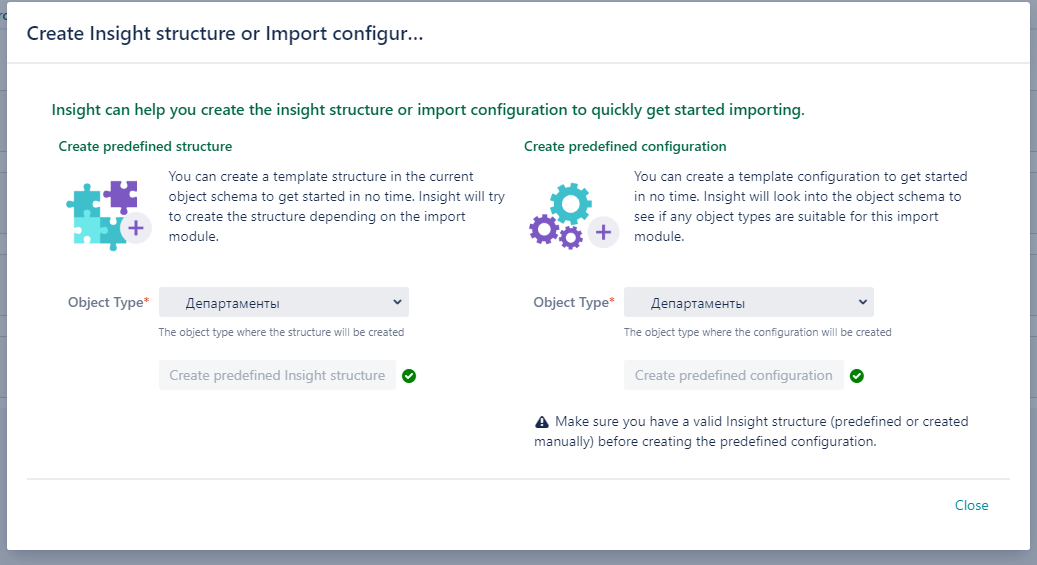Click the puzzle pieces structure icon
Screen dimensions: 1037x565
[x=108, y=215]
